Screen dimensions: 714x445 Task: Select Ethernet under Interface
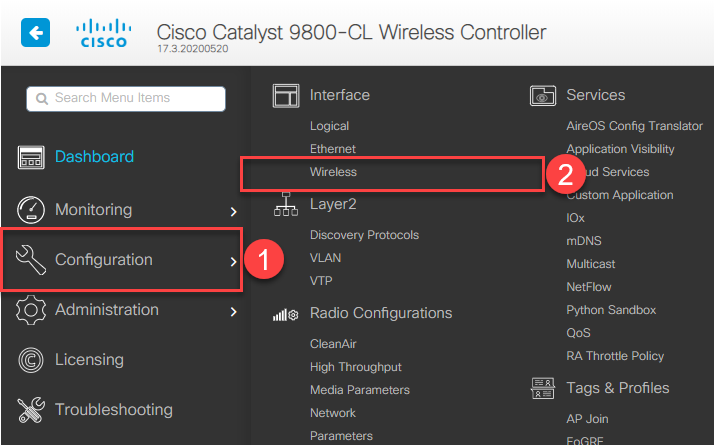[x=333, y=149]
